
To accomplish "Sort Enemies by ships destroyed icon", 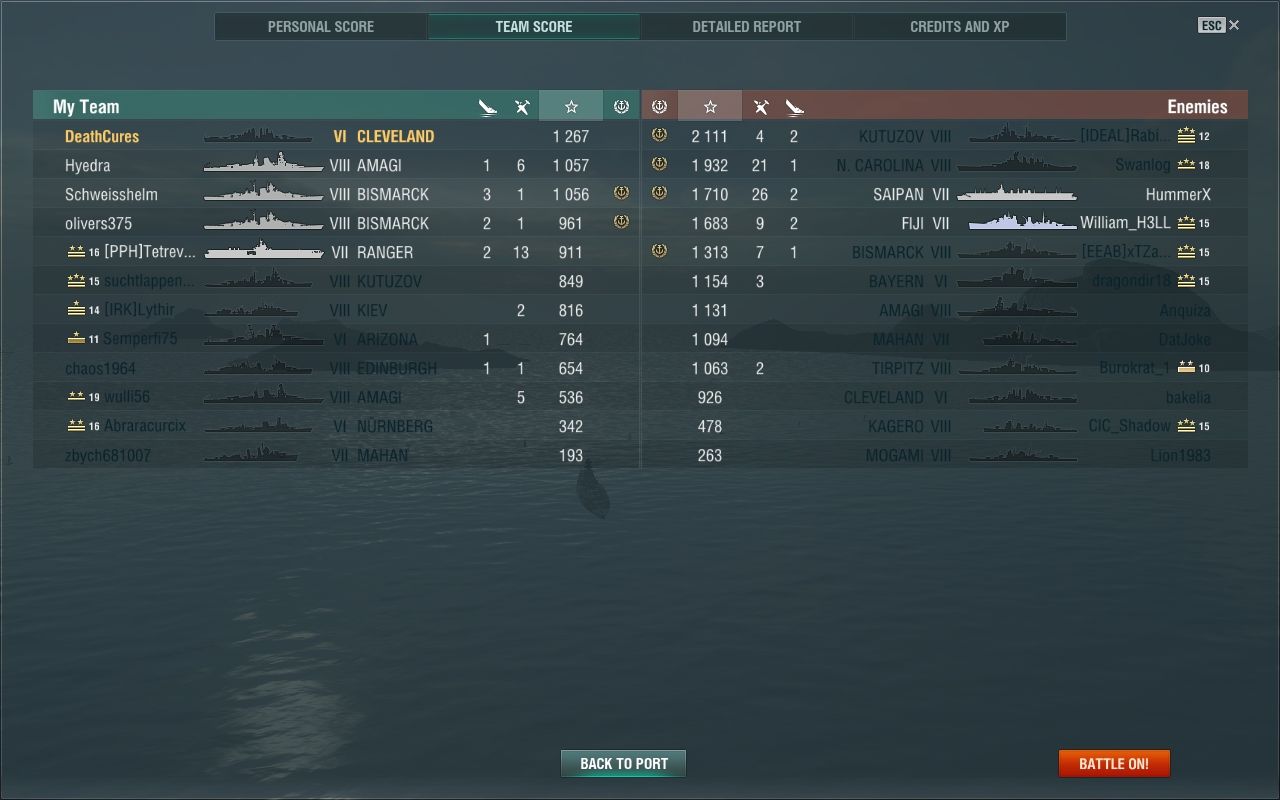I will 794,107.
